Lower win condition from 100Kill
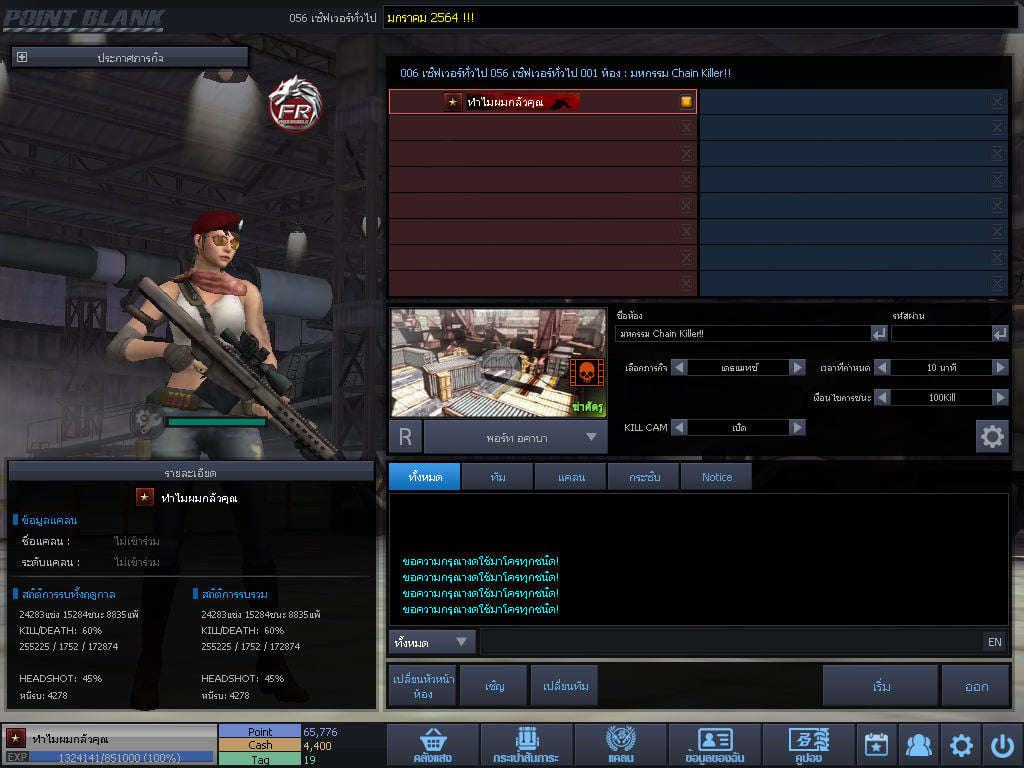Screen dimensions: 1024x768 (882, 397)
